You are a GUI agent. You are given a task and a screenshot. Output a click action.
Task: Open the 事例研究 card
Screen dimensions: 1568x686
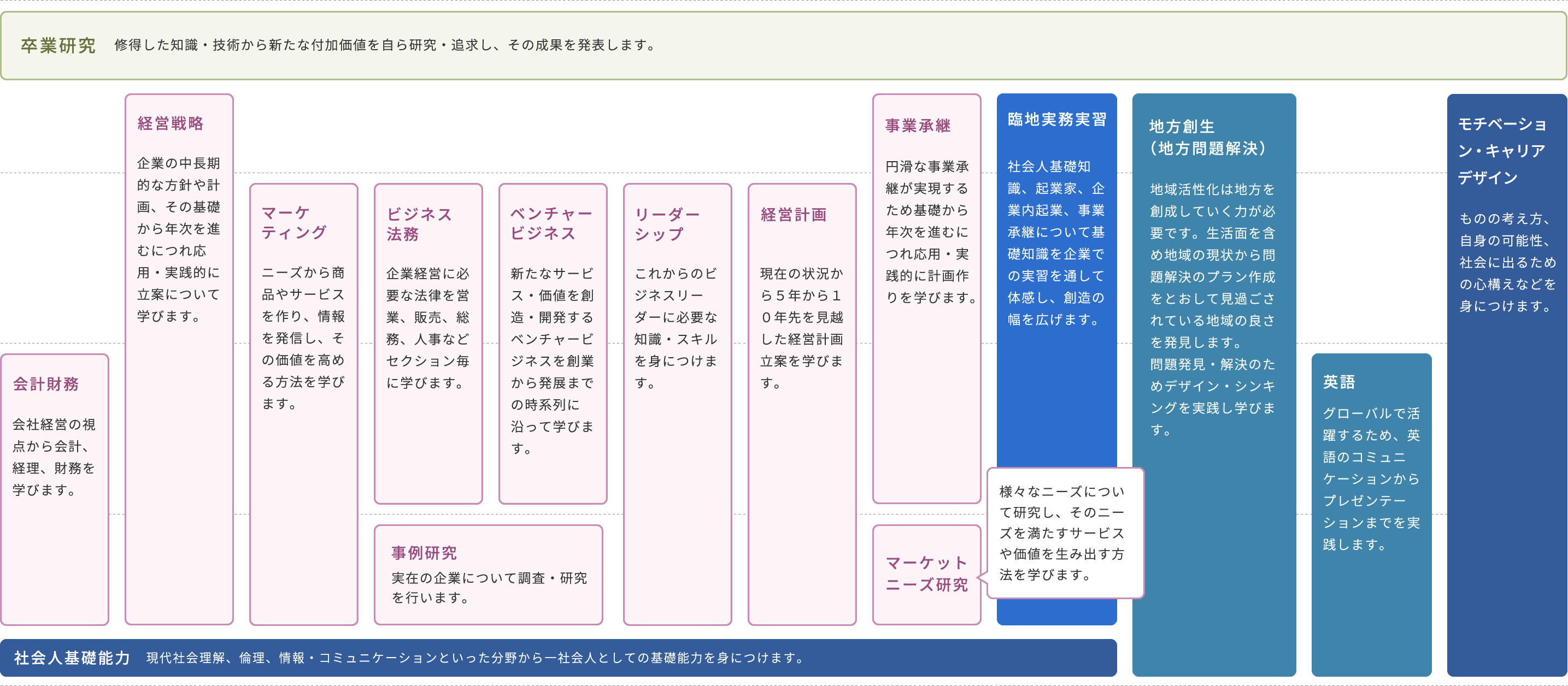pos(488,575)
